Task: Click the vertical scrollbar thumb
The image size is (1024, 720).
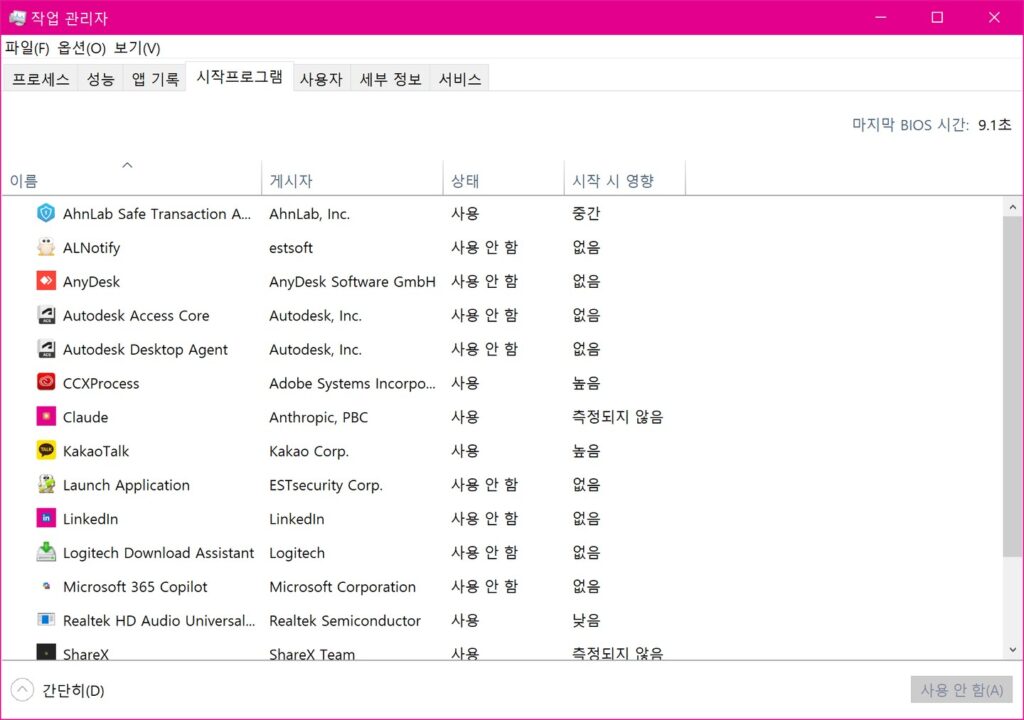Action: coord(1013,387)
